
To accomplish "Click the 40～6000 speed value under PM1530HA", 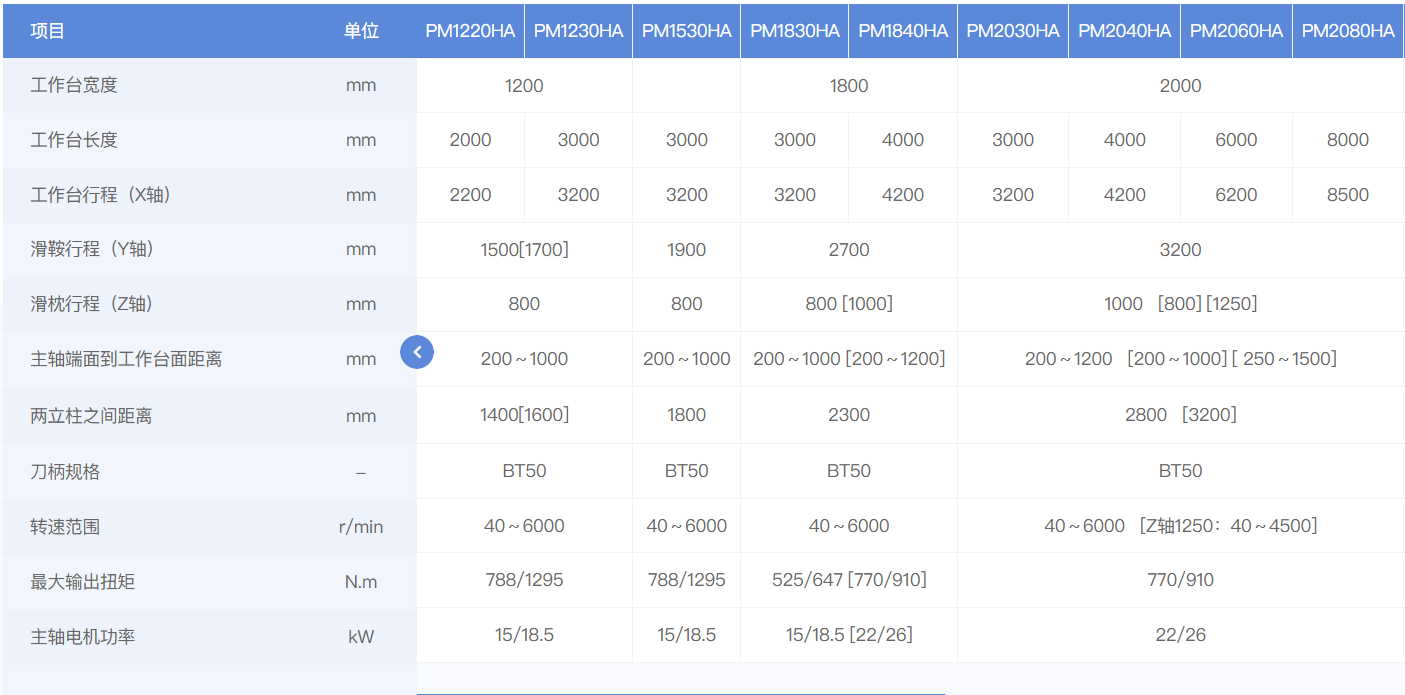I will point(686,525).
